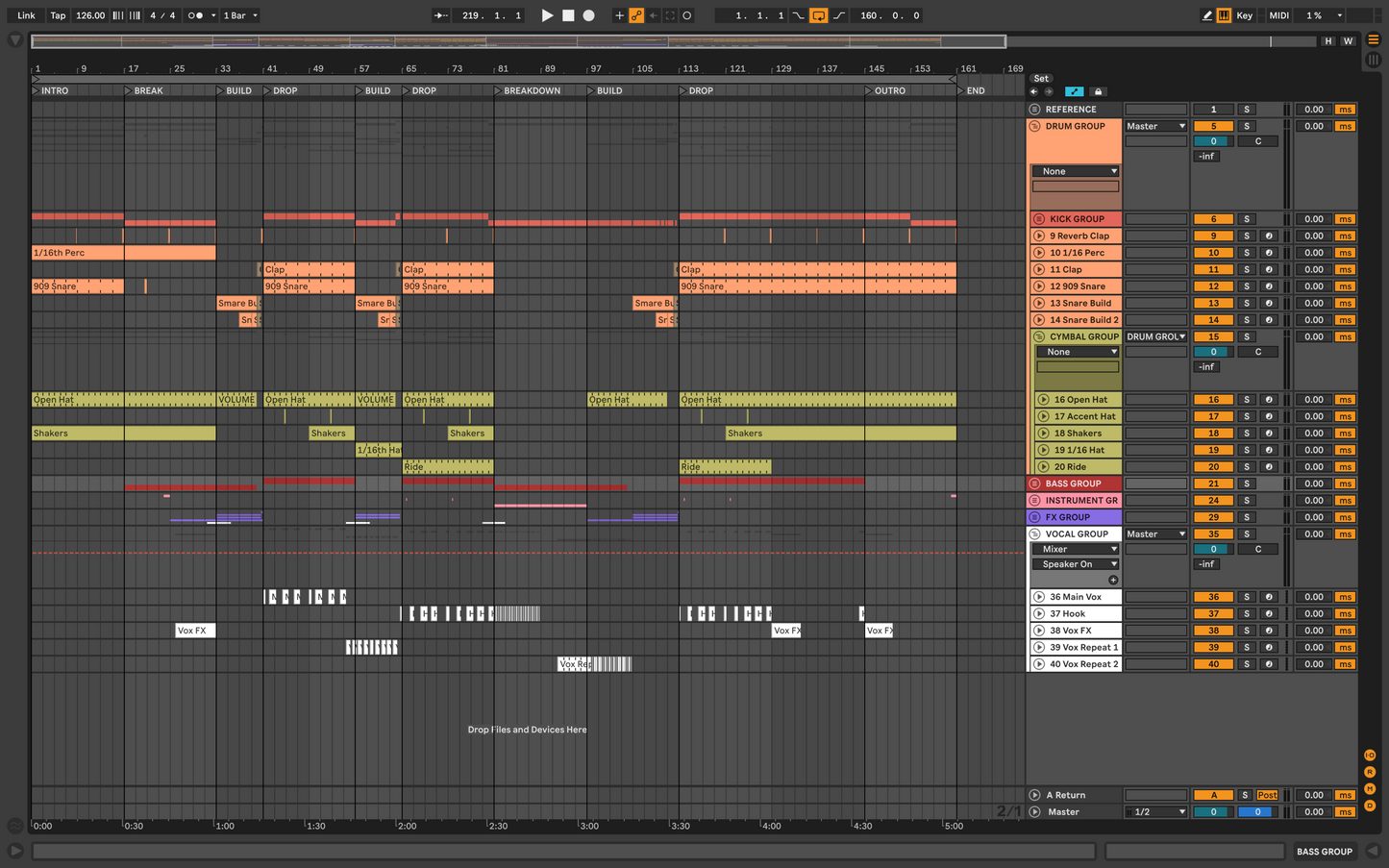The height and width of the screenshot is (868, 1389).
Task: Open DRUM GROUP output routing dropdown
Action: coord(1156,127)
